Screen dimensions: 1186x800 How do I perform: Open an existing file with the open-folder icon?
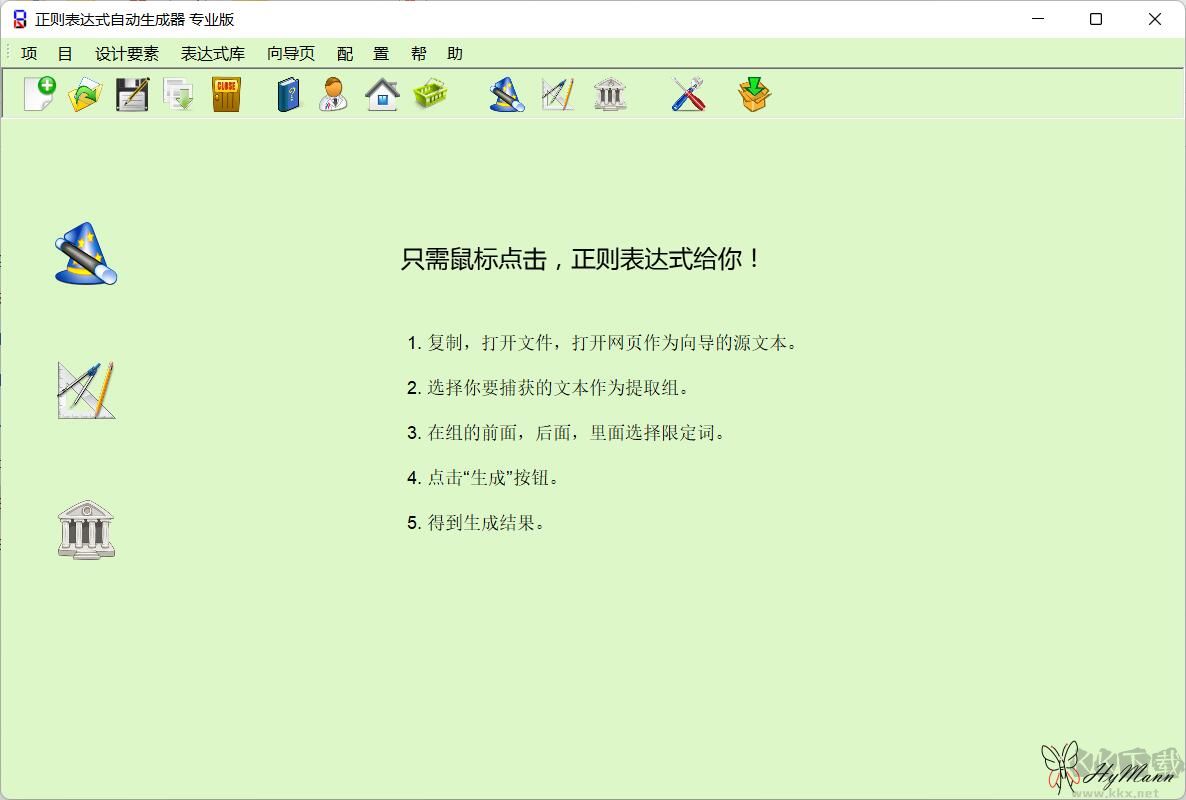[84, 93]
